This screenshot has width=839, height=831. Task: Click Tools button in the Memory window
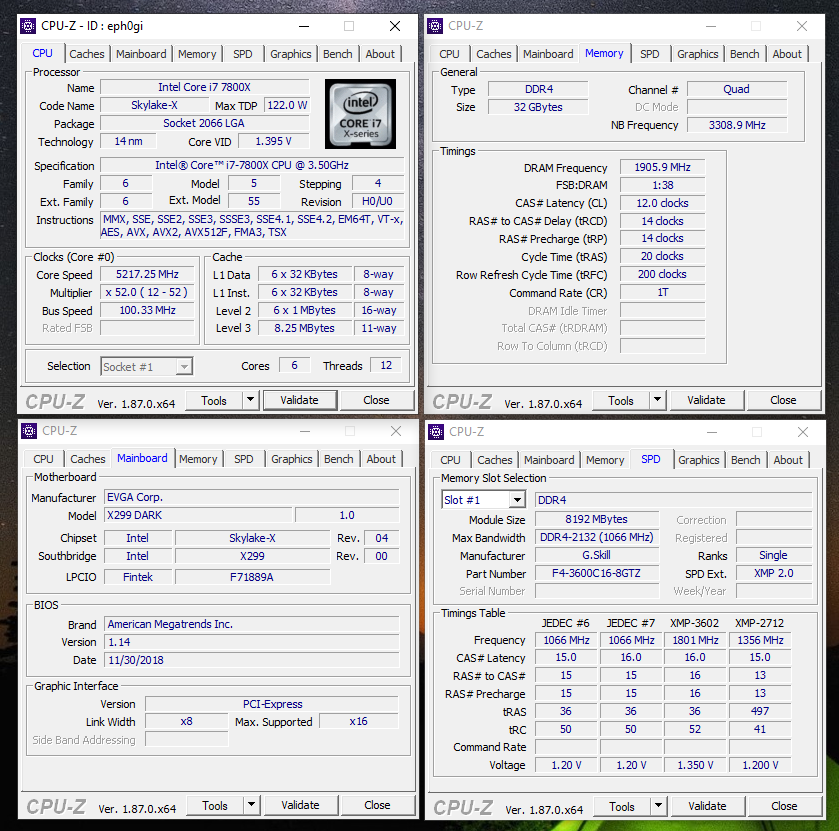pos(621,400)
